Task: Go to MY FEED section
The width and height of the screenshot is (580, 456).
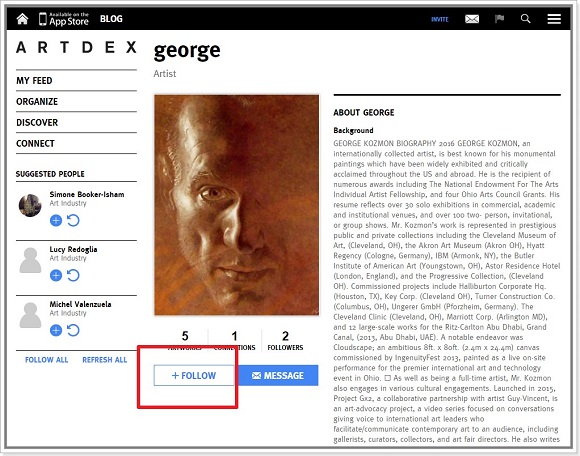Action: coord(34,81)
